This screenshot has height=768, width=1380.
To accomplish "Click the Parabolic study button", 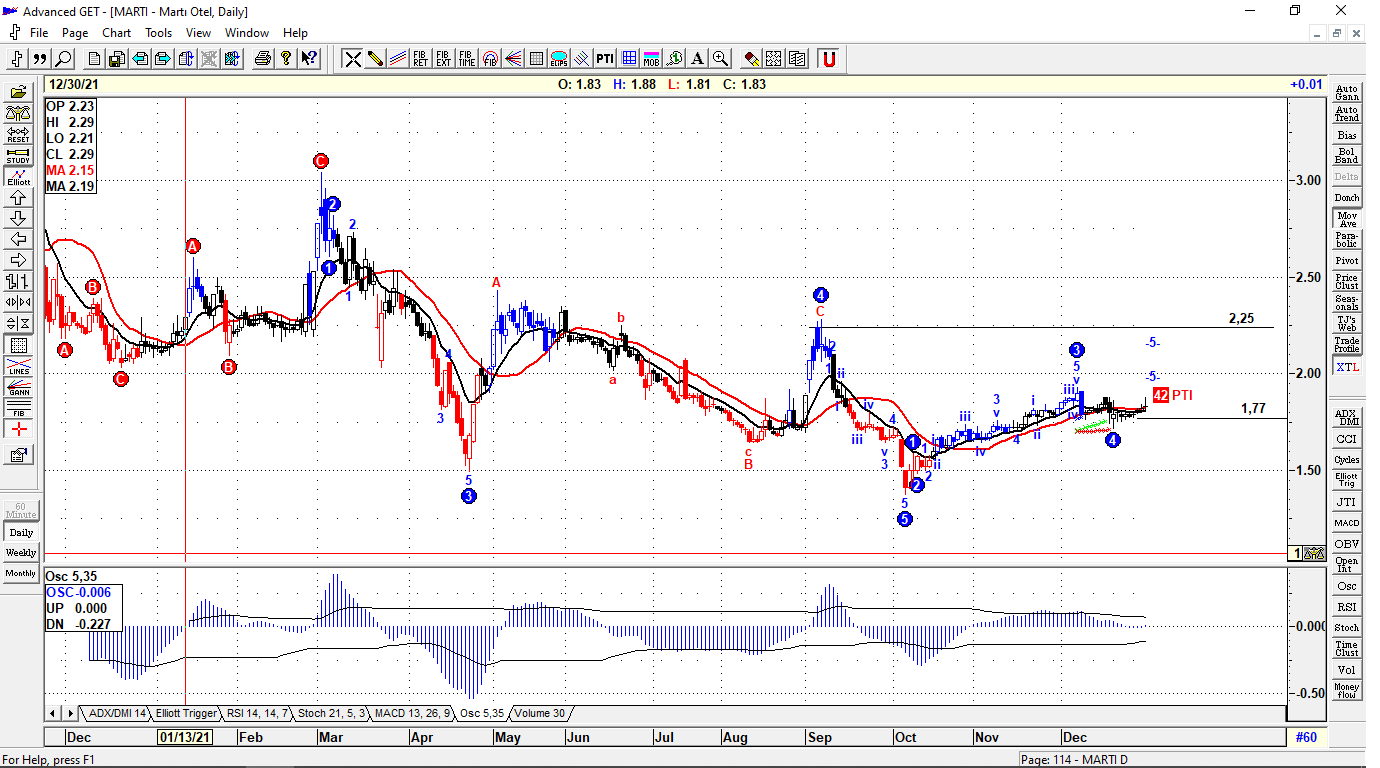I will point(1347,240).
